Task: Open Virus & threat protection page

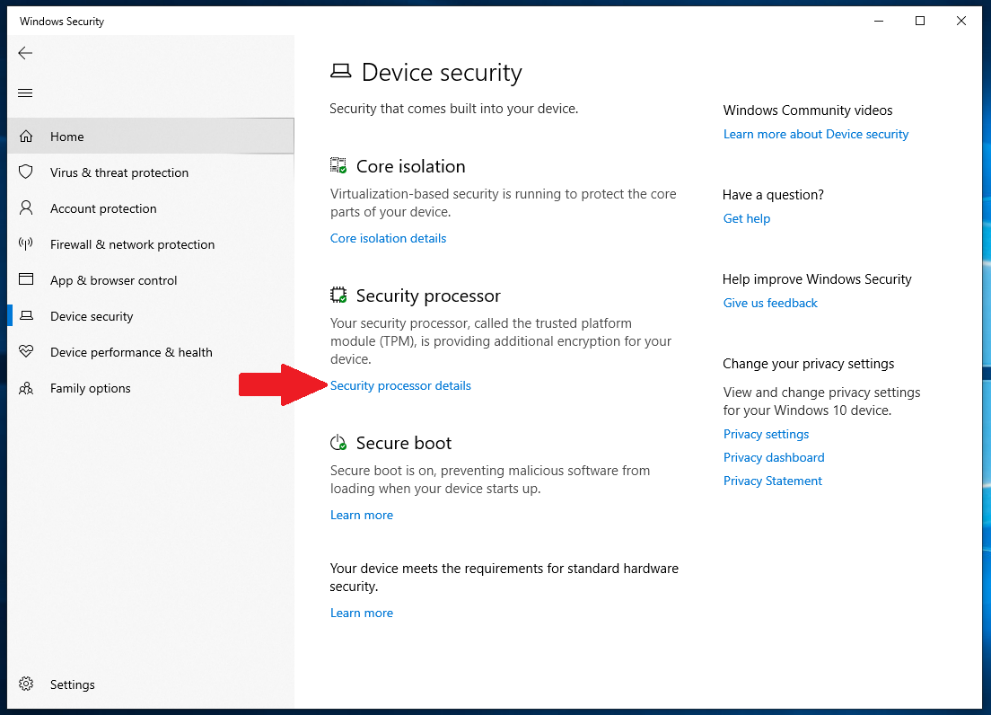Action: tap(150, 172)
